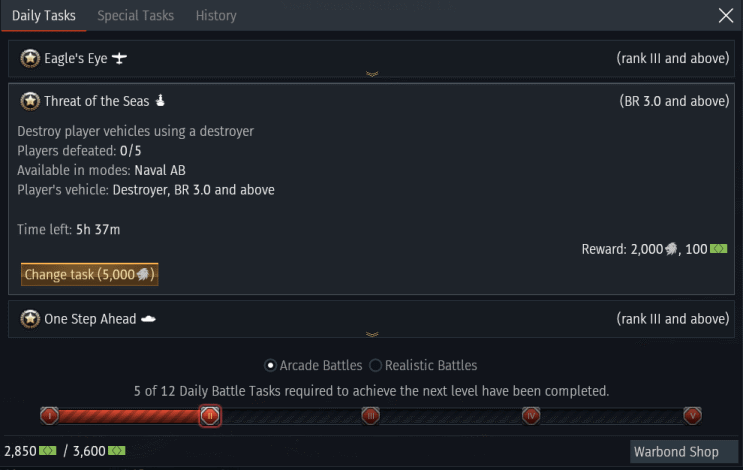Click level III marker on progress bar
This screenshot has width=743, height=470.
(370, 415)
